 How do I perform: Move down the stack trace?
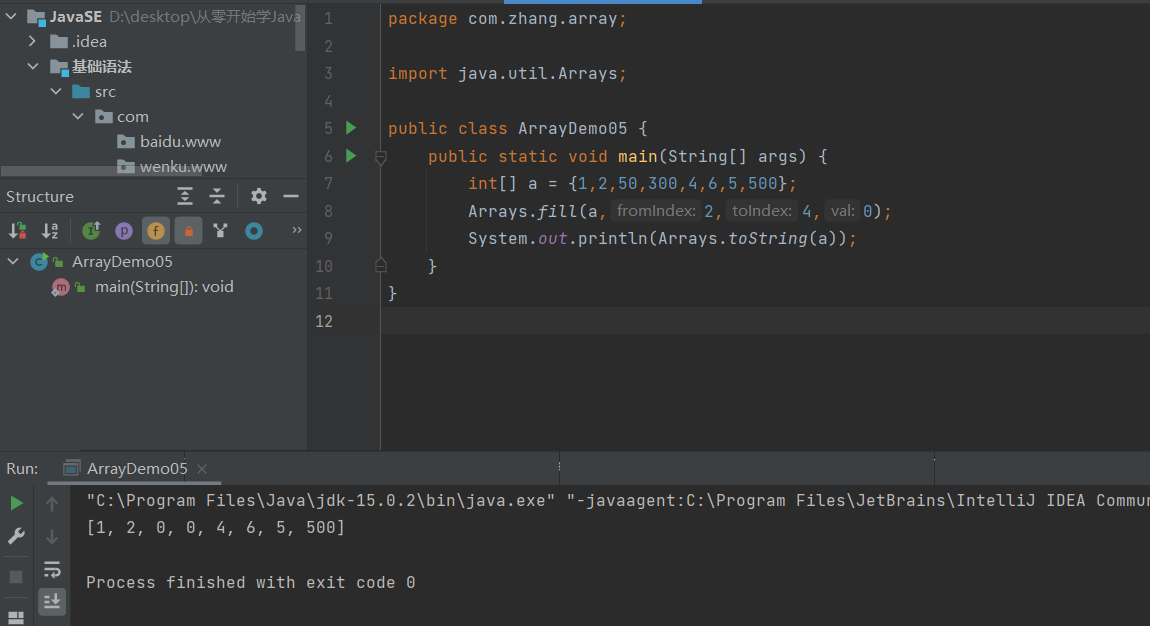pos(52,537)
